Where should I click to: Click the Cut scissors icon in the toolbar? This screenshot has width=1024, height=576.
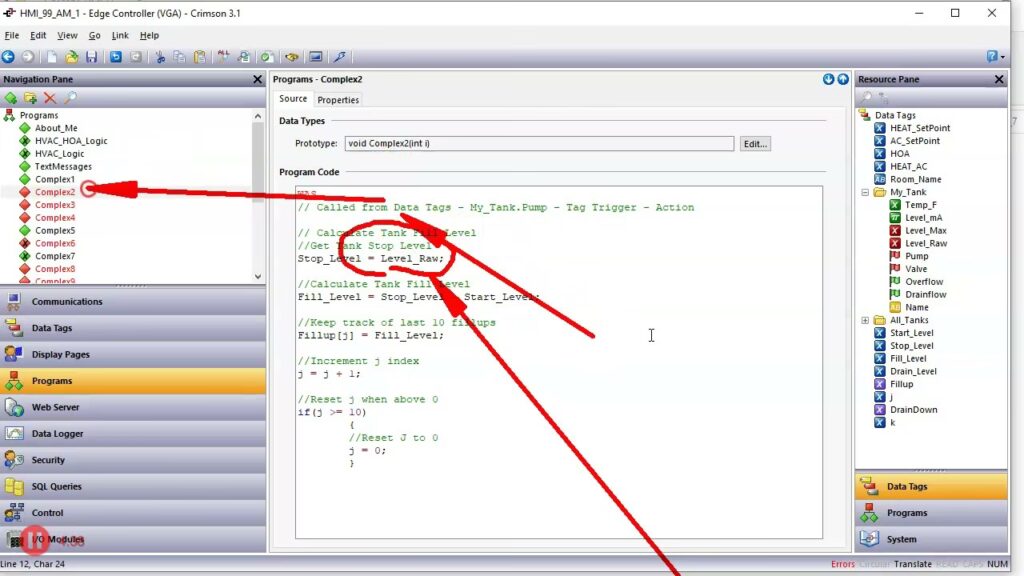click(x=159, y=57)
